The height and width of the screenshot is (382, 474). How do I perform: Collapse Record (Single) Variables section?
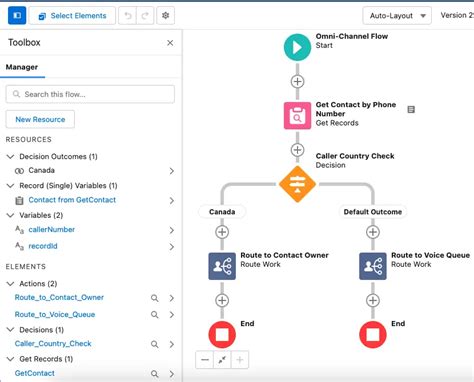click(x=10, y=185)
